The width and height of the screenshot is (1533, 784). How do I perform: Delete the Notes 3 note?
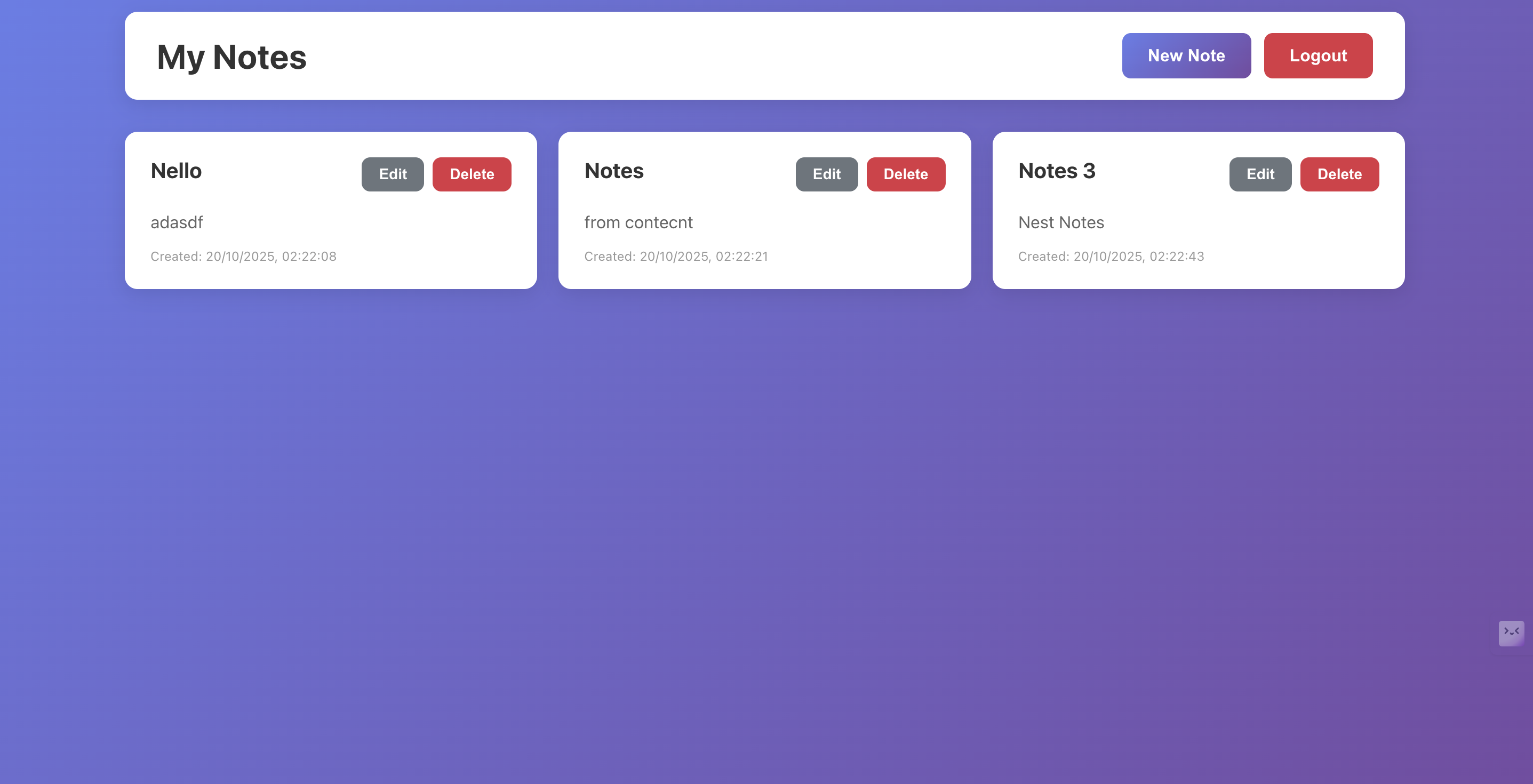tap(1339, 174)
